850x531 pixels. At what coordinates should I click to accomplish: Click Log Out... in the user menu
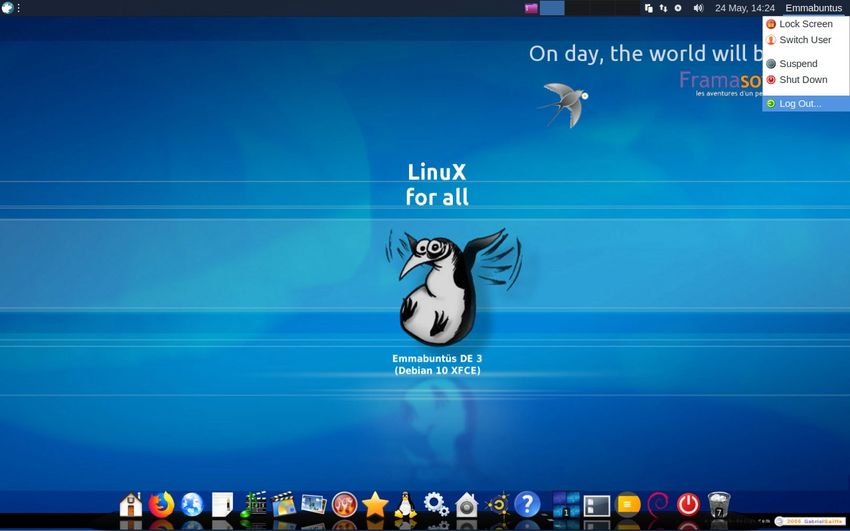806,103
